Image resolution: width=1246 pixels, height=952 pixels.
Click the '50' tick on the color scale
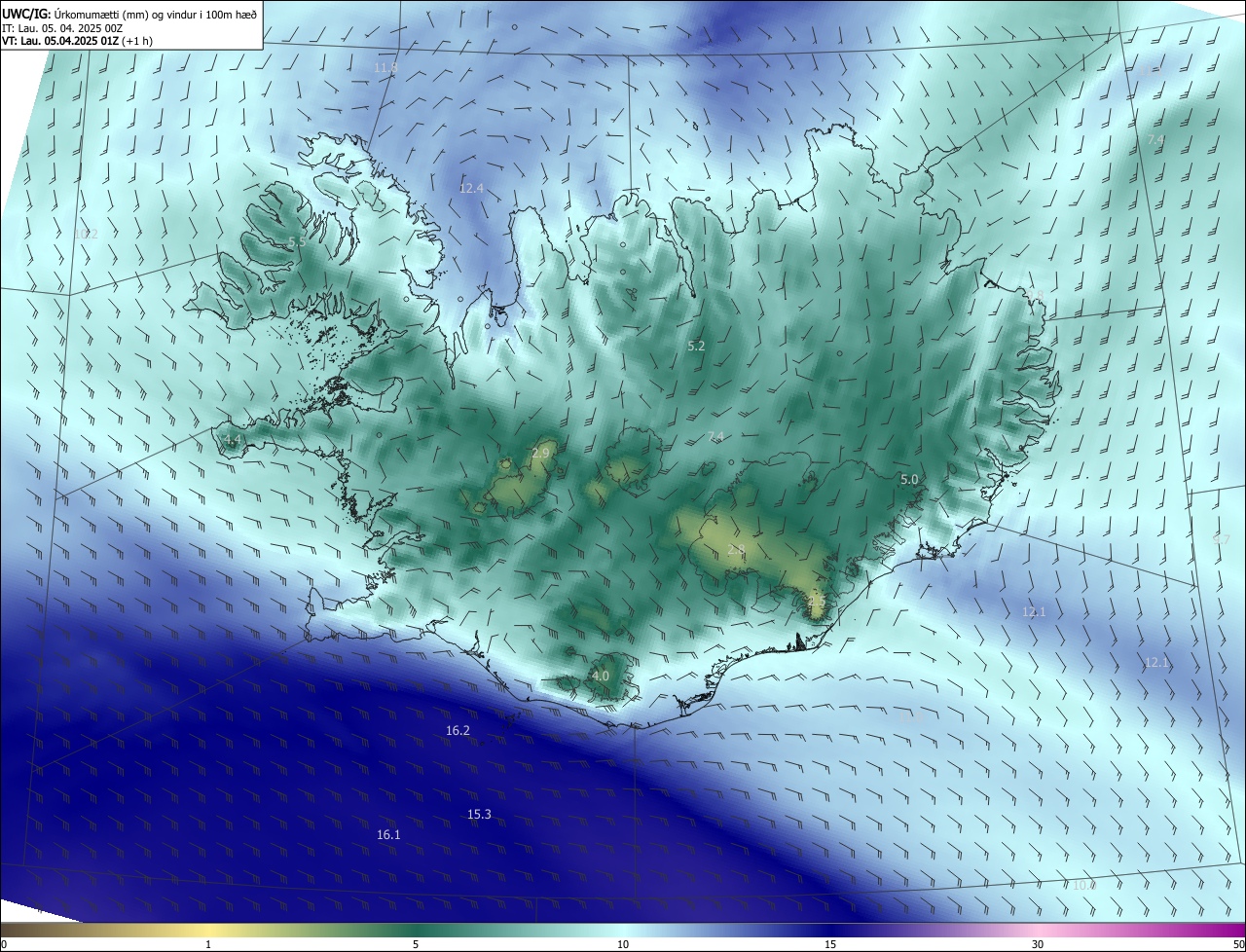point(1238,944)
